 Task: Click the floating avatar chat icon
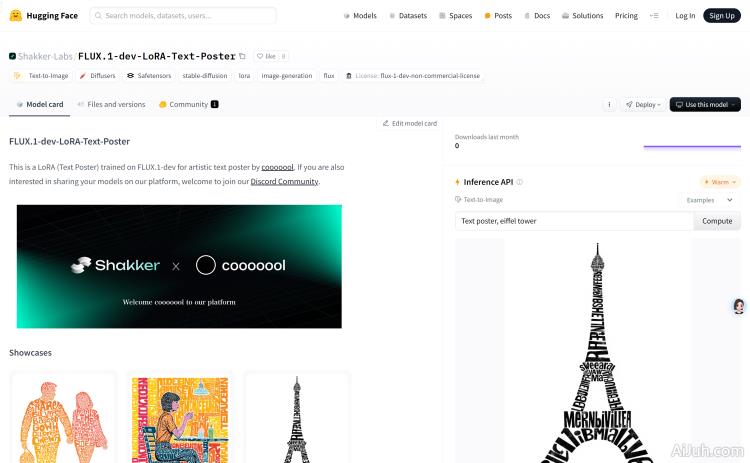click(x=739, y=306)
